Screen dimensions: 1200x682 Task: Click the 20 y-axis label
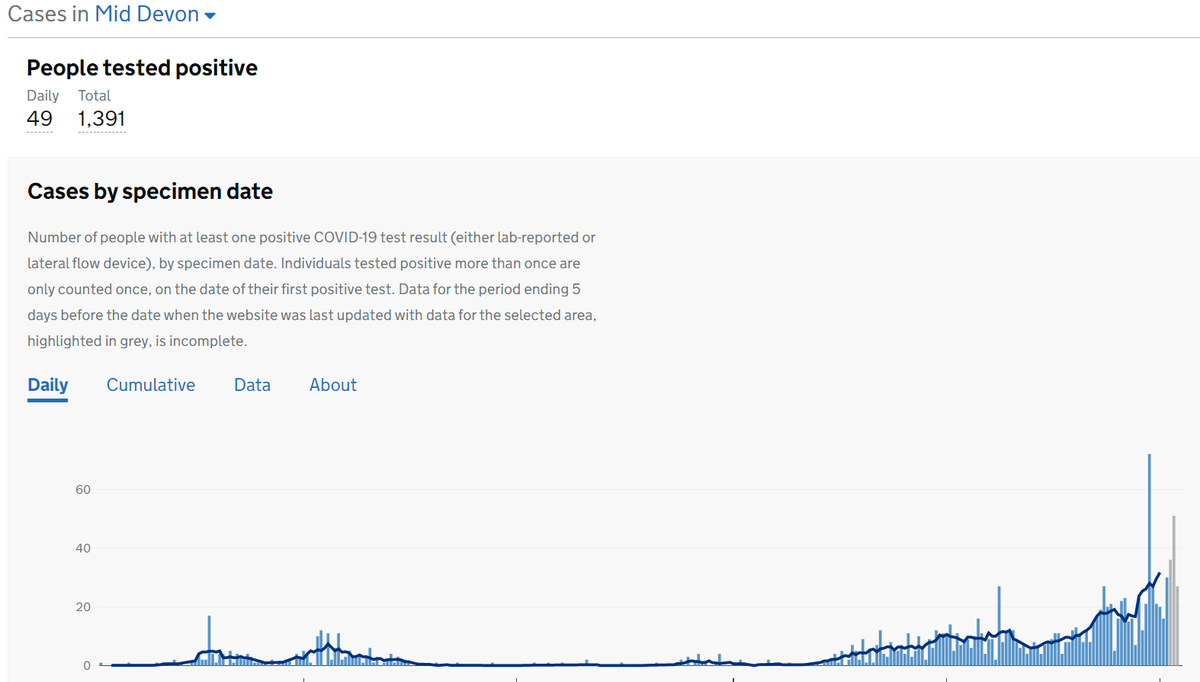pos(82,607)
